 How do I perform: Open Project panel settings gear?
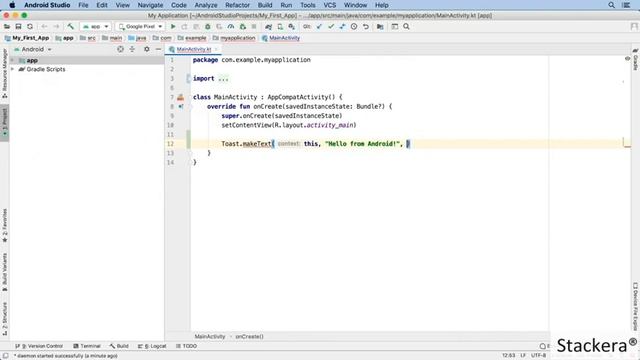147,49
